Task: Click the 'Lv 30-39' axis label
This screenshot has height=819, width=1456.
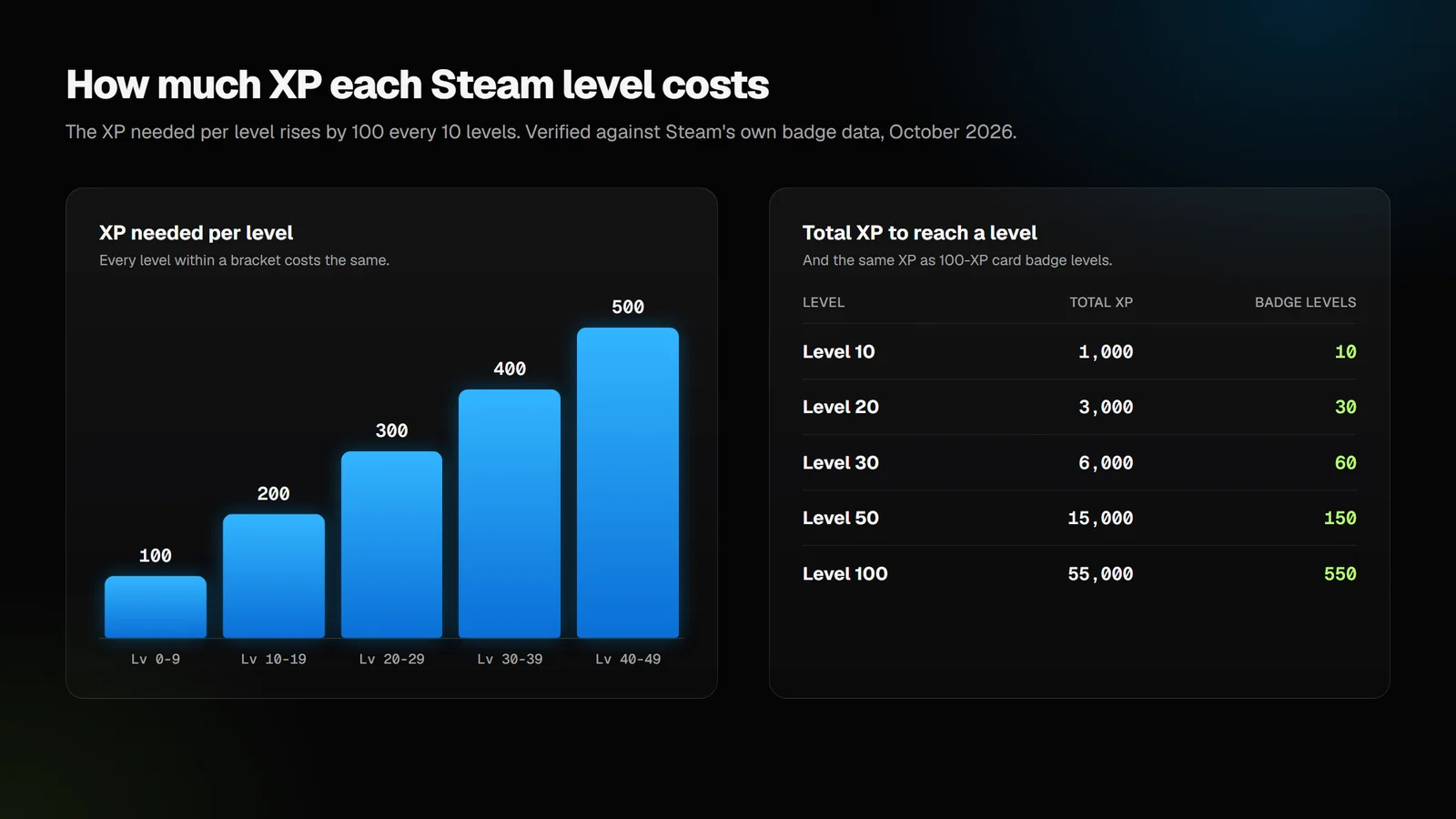Action: tap(510, 659)
